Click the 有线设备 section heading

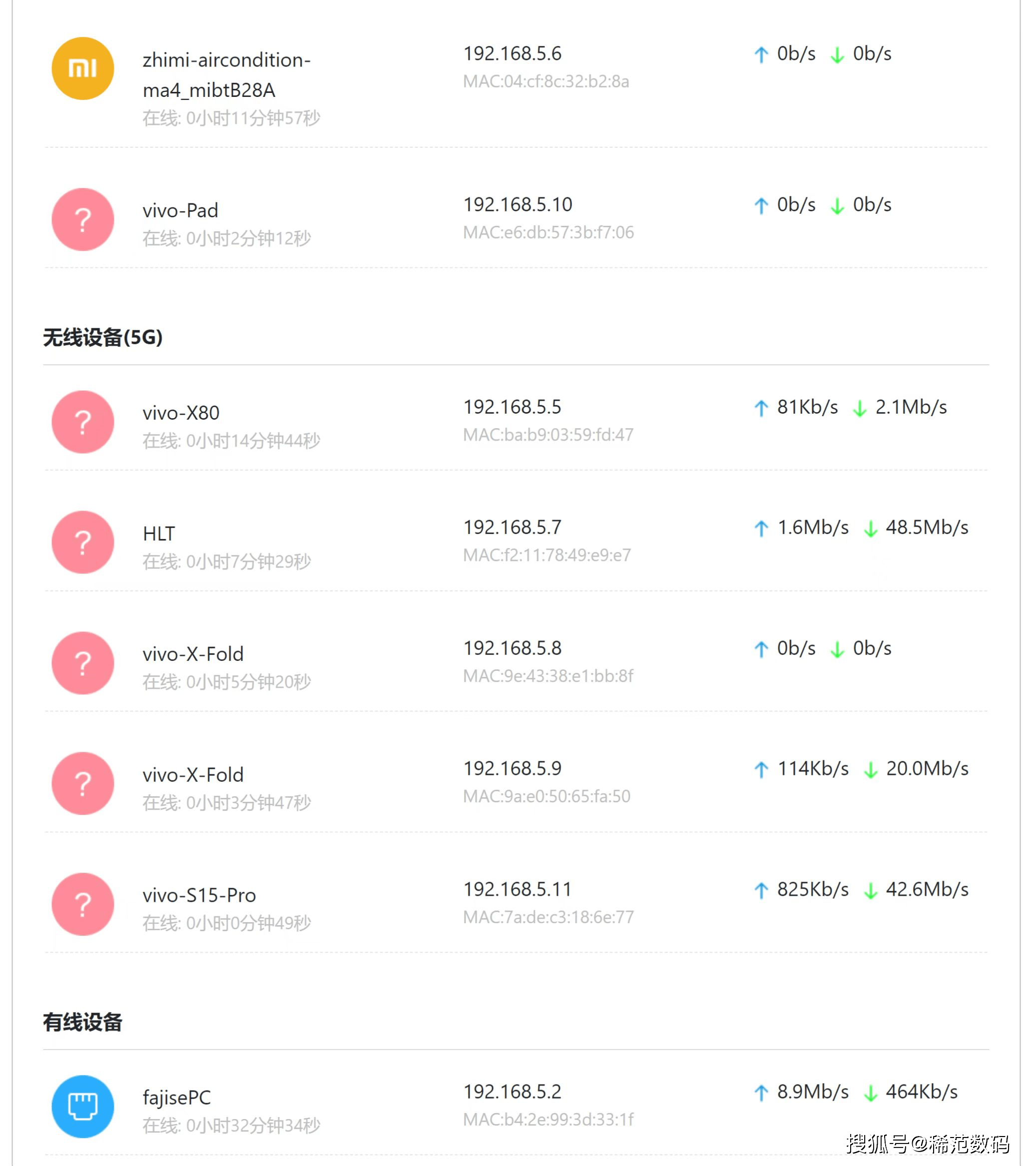click(83, 1022)
